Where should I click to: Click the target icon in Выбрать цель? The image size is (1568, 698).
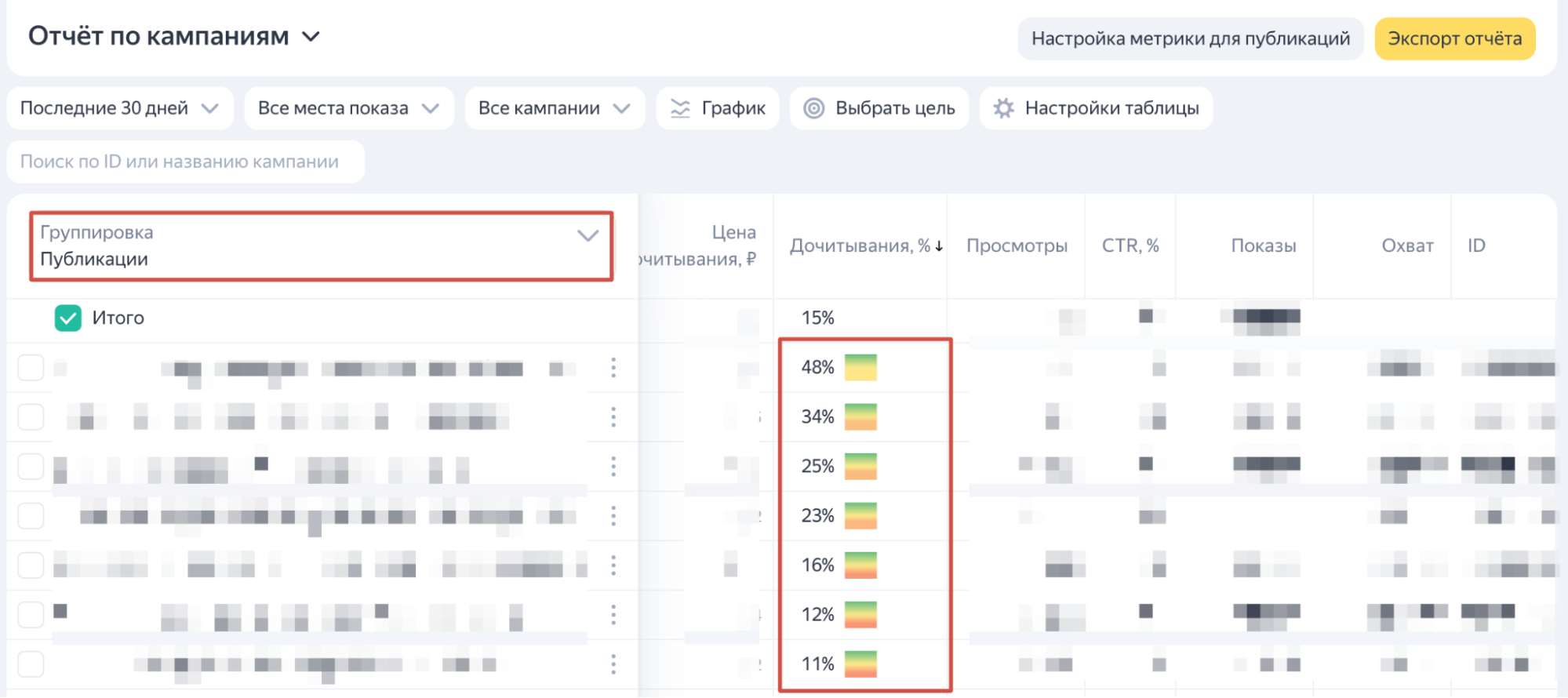(814, 108)
